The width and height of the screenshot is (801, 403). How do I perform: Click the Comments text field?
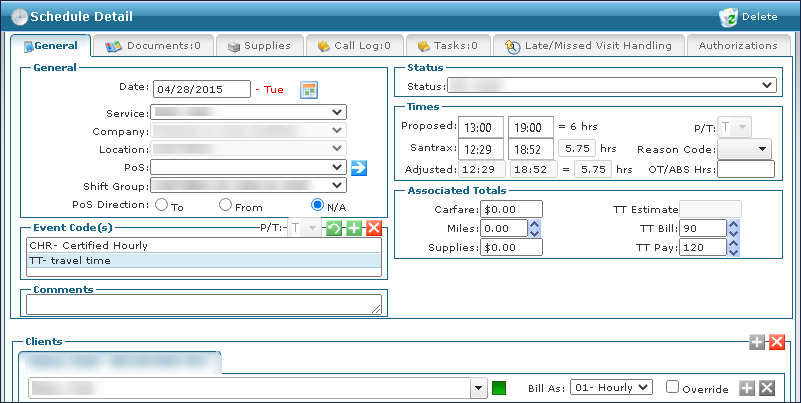click(x=203, y=304)
